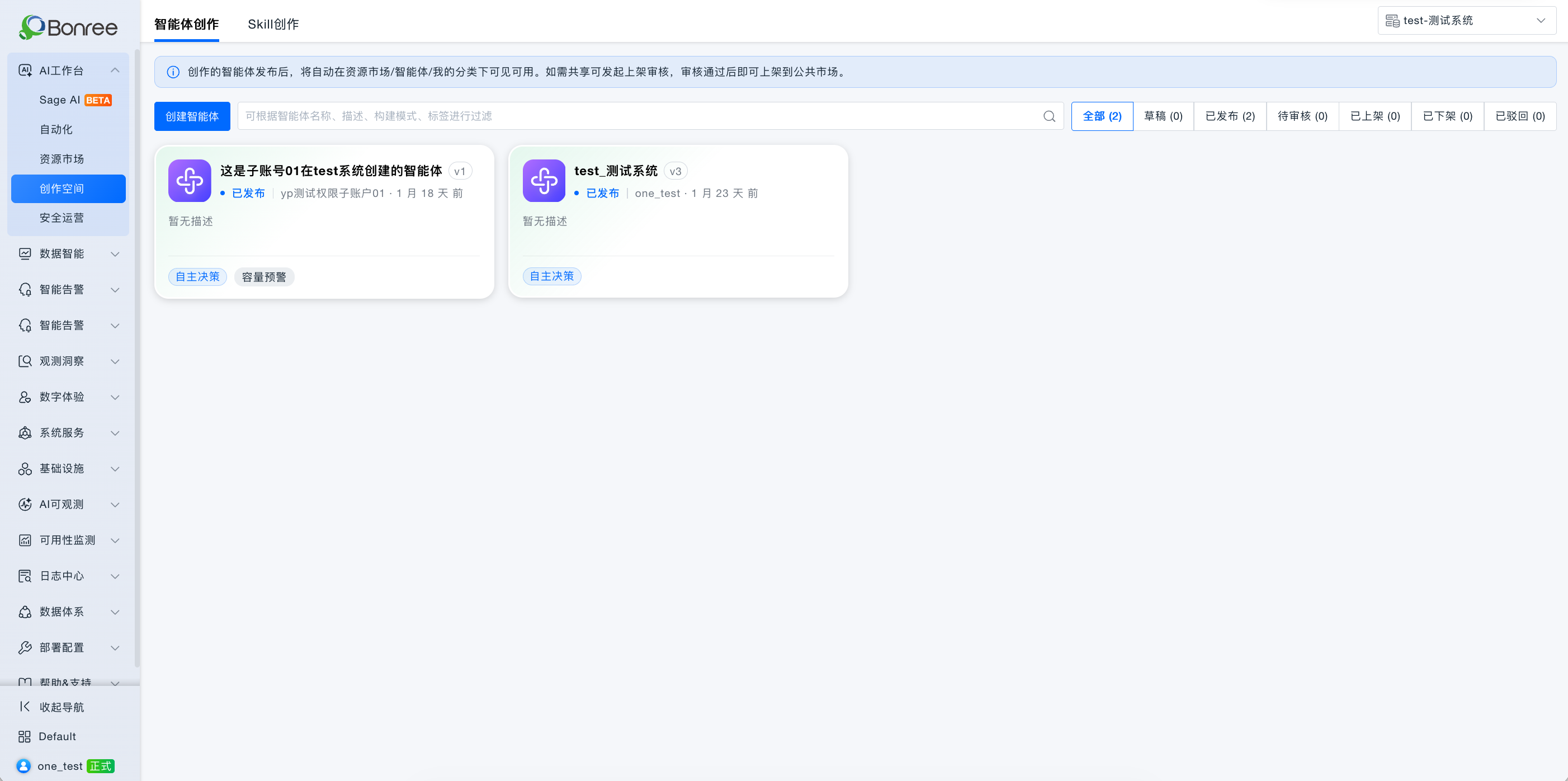Click the 数据智能 chart icon

point(25,253)
